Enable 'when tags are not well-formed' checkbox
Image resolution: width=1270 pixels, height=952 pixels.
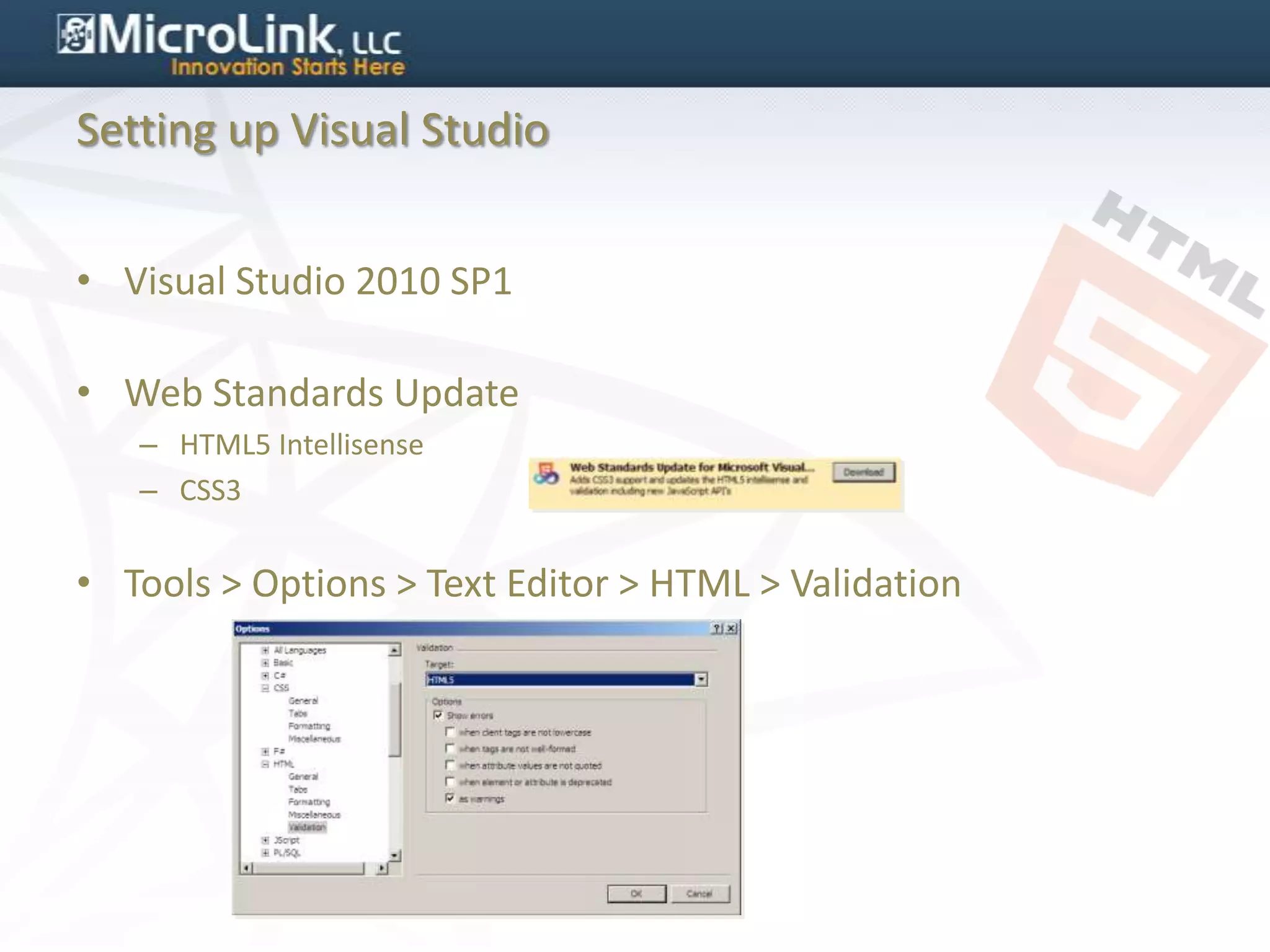(x=450, y=749)
